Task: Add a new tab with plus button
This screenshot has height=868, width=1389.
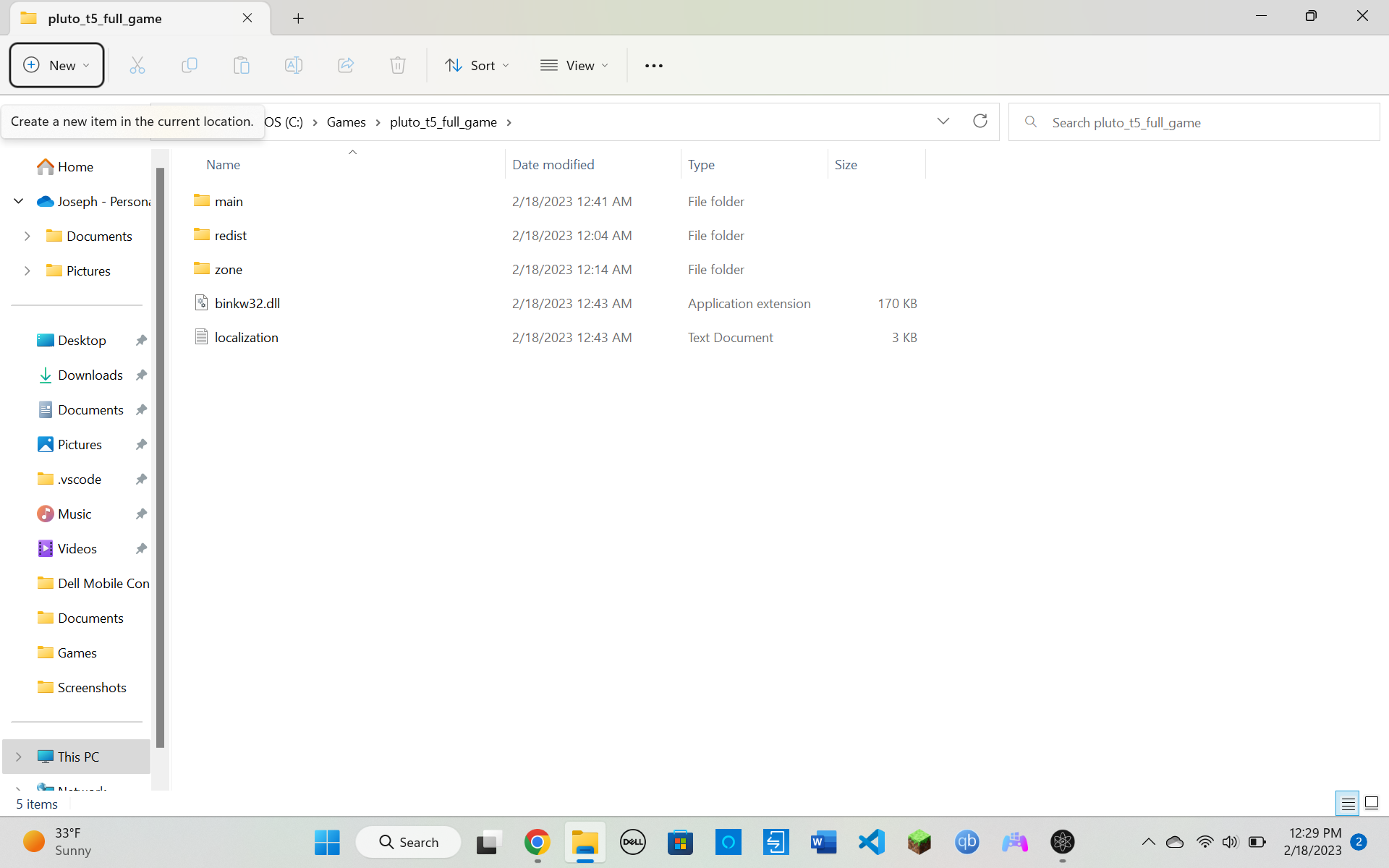Action: 298,18
